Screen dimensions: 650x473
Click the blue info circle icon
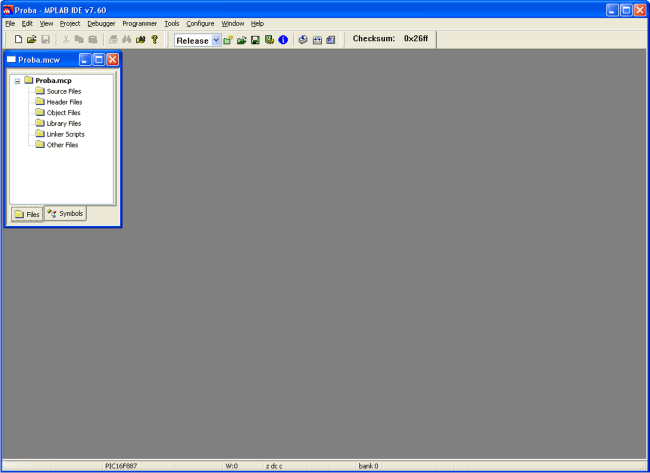[x=283, y=40]
